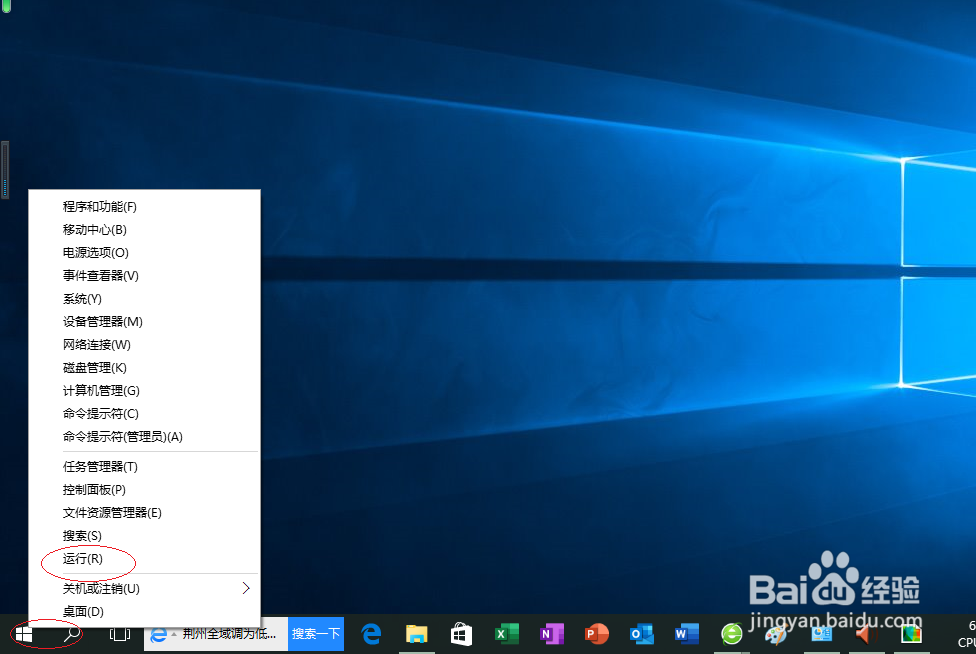Open Outlook from the taskbar

(x=641, y=634)
